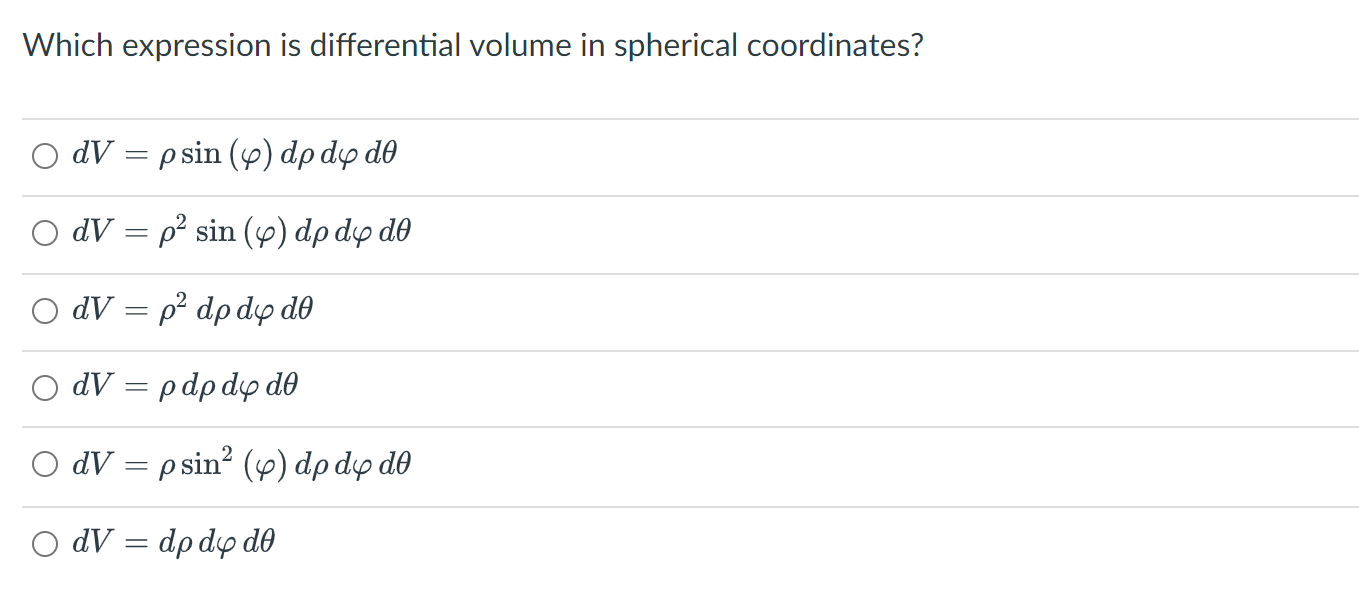Select the third radio button in the list
The image size is (1359, 589).
(x=44, y=311)
